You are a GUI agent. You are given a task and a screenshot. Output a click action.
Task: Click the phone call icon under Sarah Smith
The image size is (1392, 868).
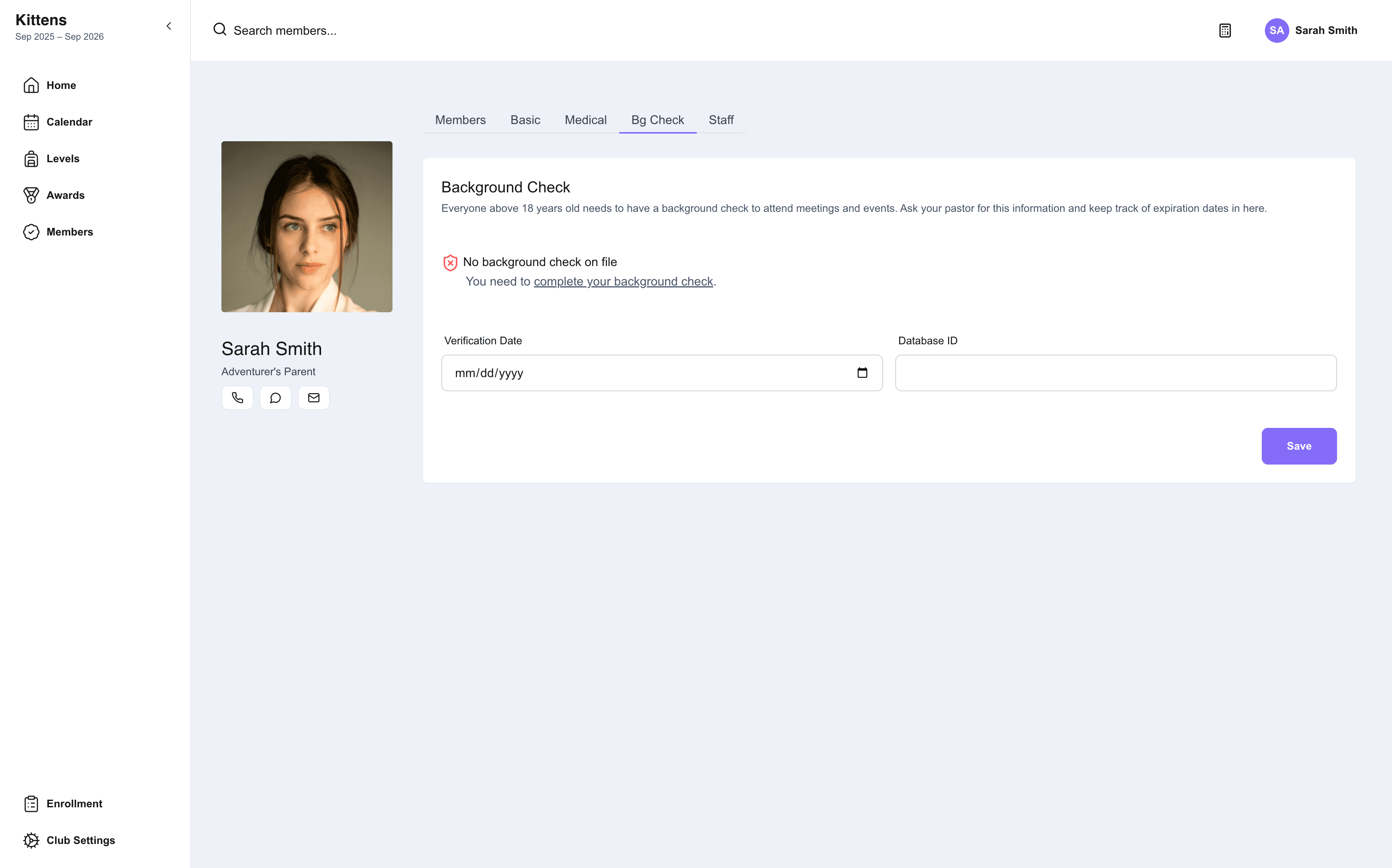tap(237, 398)
